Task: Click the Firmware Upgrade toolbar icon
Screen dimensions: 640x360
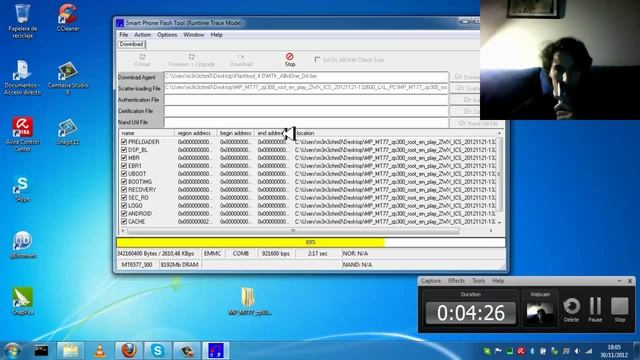Action: [191, 60]
